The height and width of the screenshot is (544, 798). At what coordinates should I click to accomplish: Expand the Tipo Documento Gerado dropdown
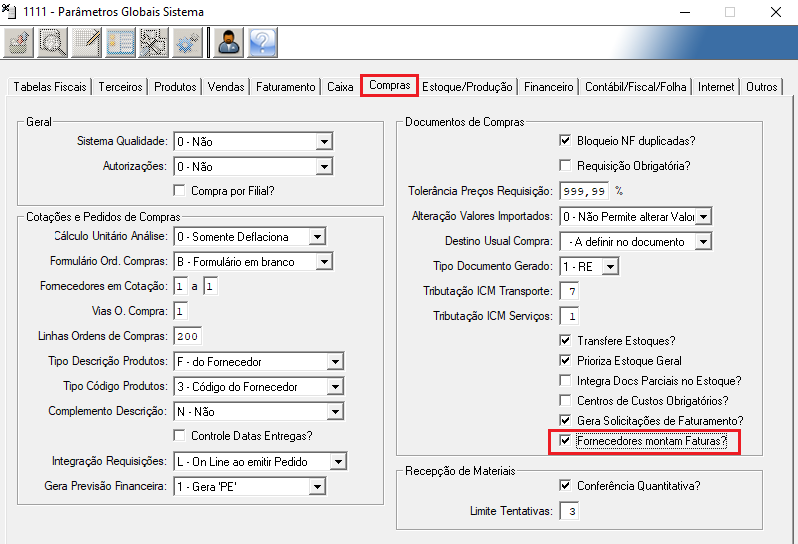610,266
